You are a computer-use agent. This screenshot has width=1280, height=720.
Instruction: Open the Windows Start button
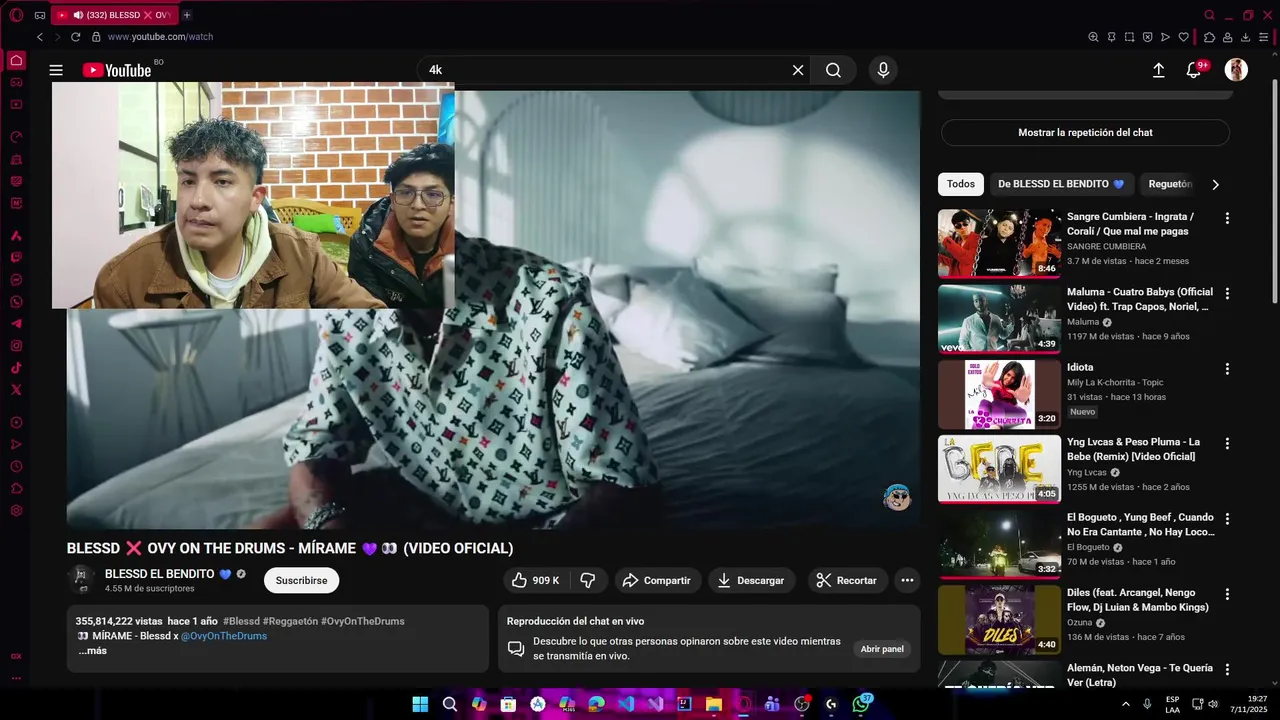[x=420, y=704]
